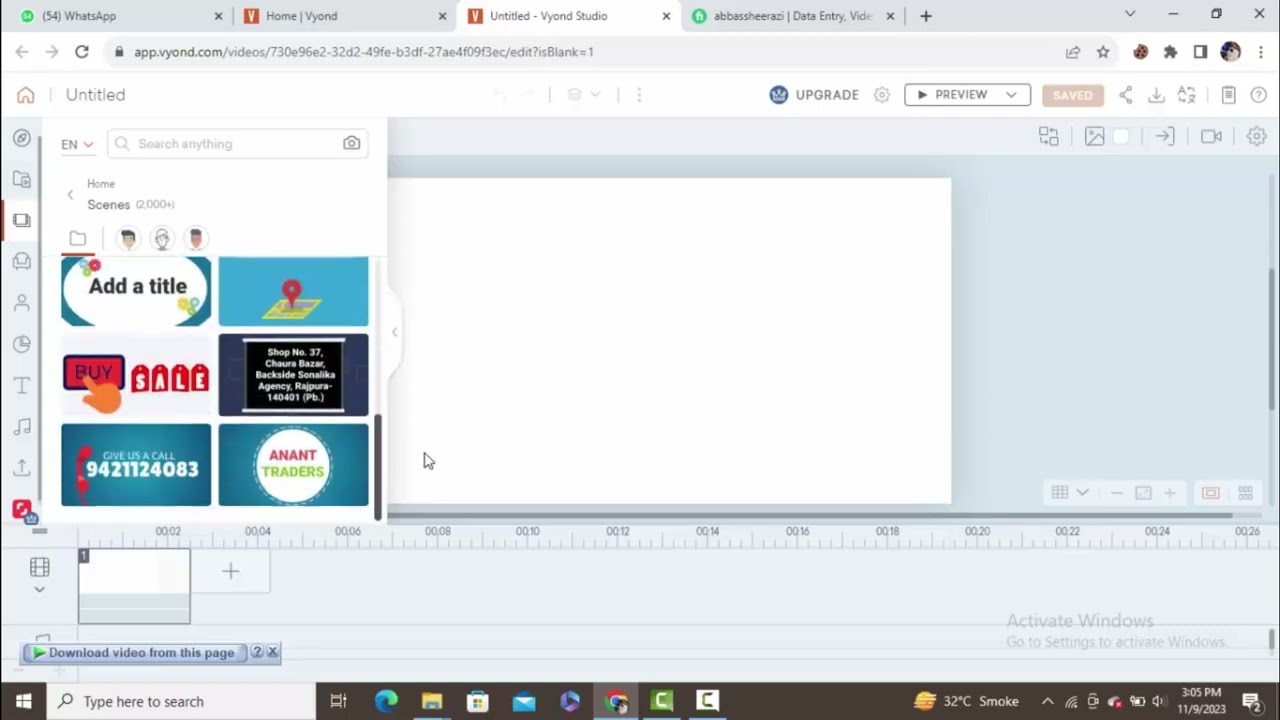Collapse the asset panel with side arrow

[x=395, y=332]
